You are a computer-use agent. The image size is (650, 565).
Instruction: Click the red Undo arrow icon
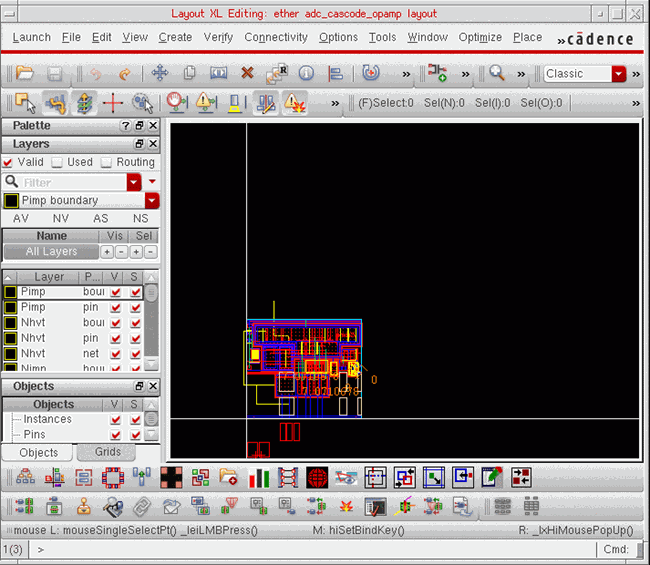pos(95,73)
